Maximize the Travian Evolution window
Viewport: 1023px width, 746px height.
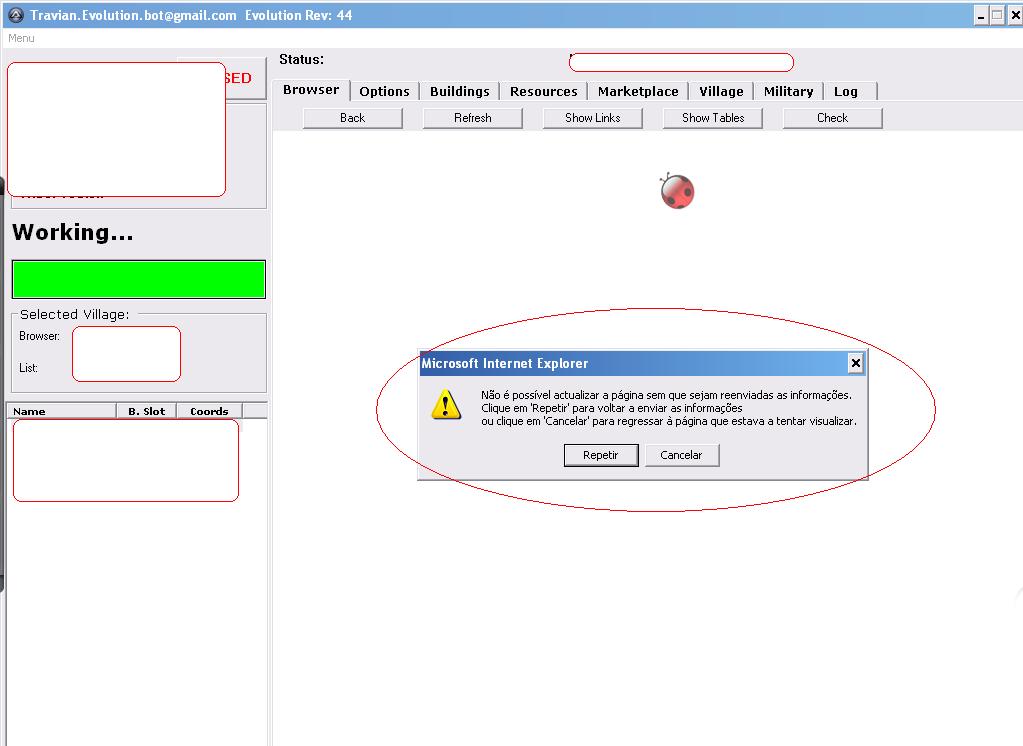point(998,16)
